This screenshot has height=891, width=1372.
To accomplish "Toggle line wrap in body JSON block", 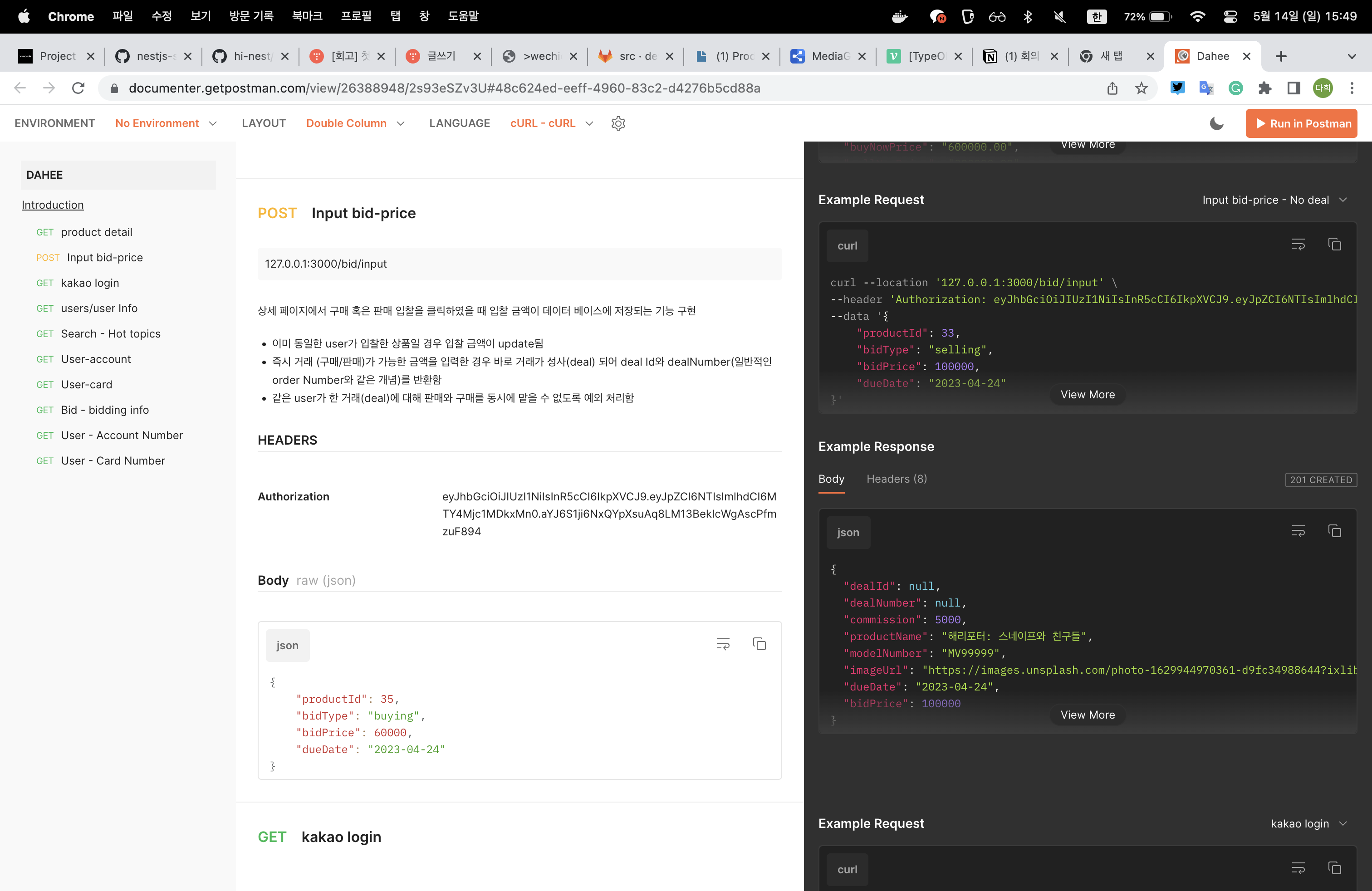I will click(722, 644).
